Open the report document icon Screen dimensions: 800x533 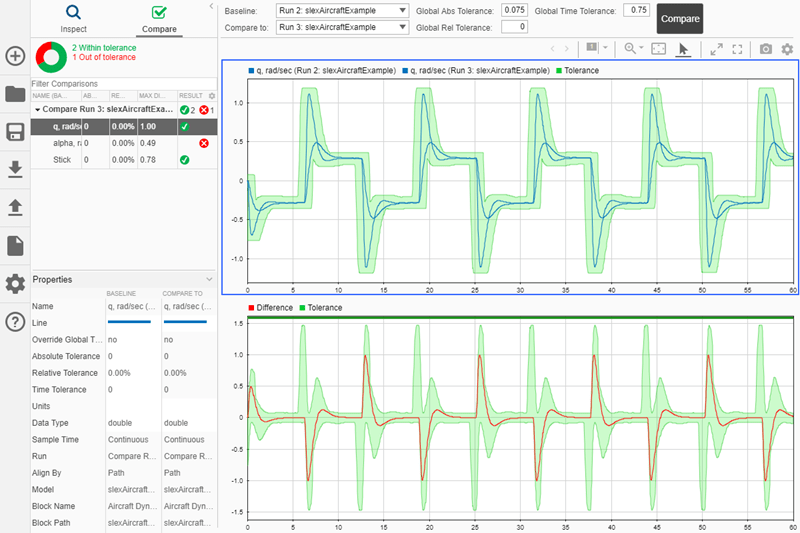tap(15, 246)
